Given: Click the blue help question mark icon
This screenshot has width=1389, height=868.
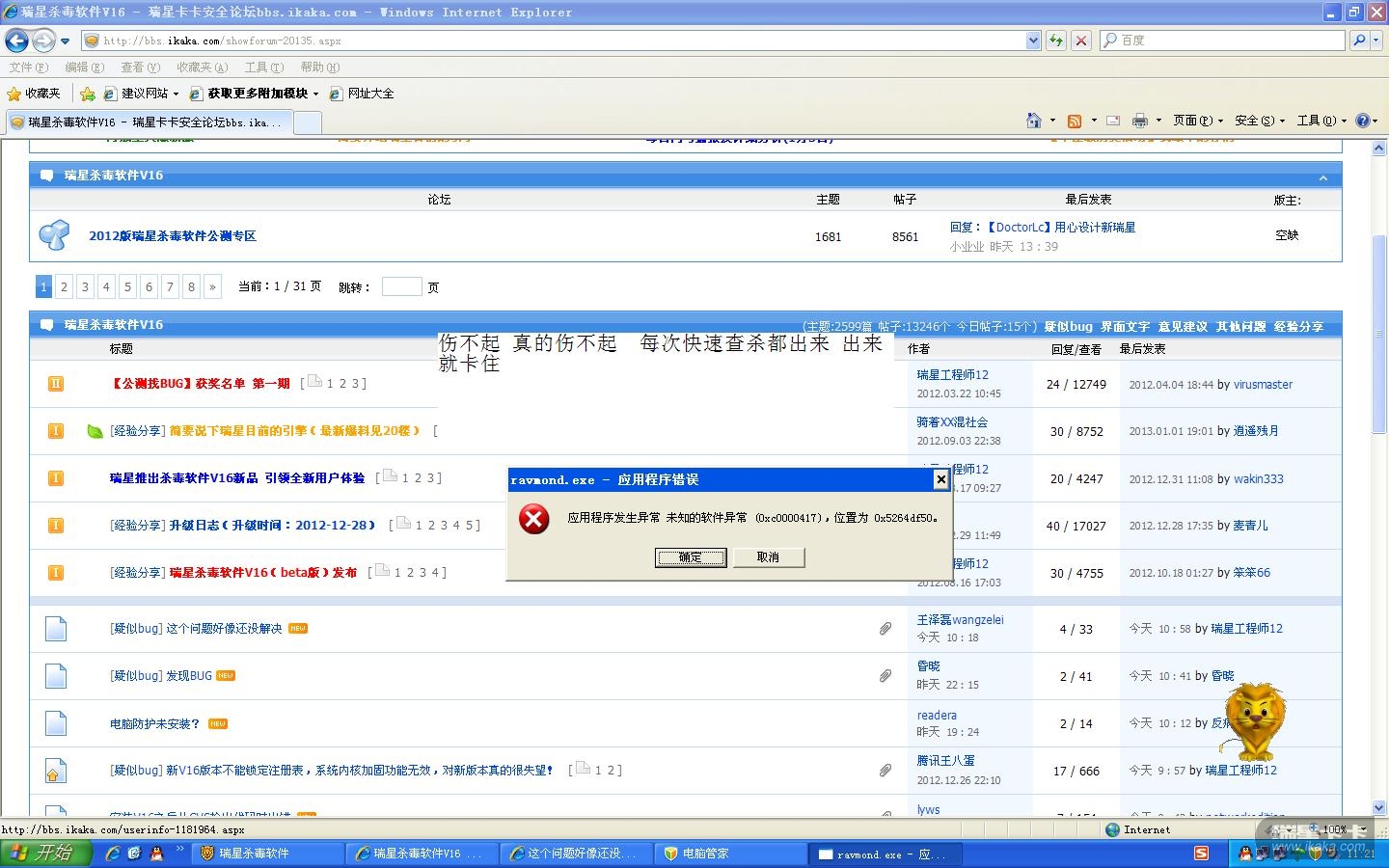Looking at the screenshot, I should 1362,121.
